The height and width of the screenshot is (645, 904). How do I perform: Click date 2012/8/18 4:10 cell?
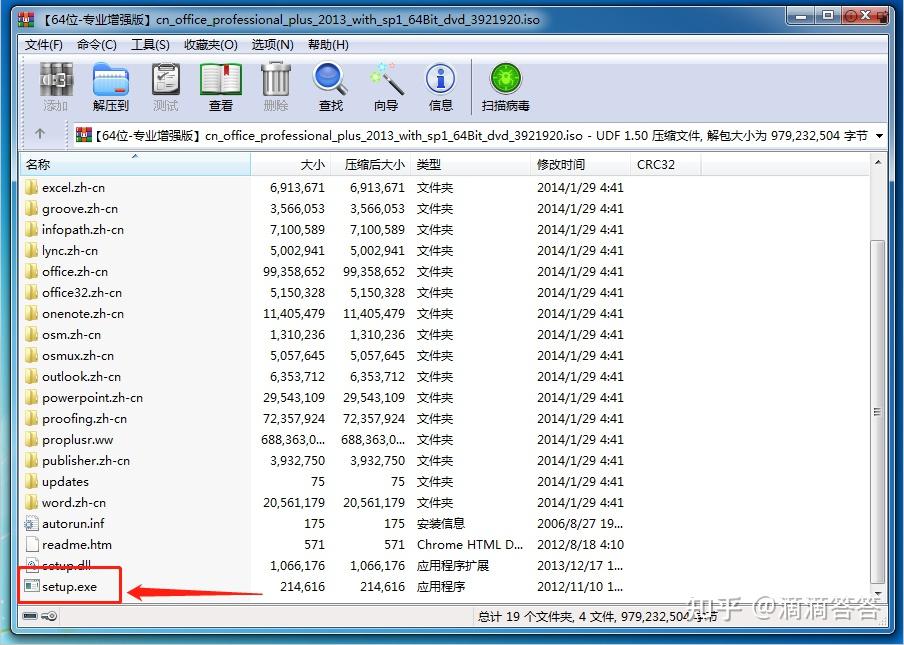click(x=581, y=544)
